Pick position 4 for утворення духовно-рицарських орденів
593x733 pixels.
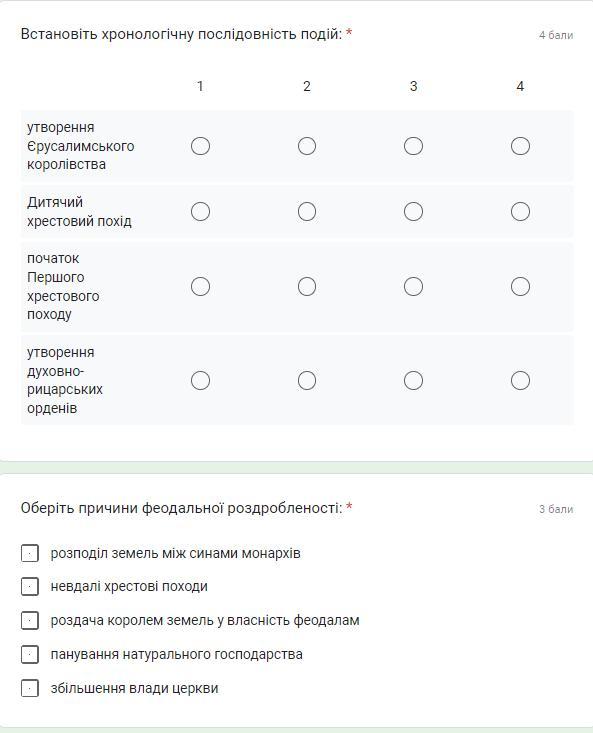point(520,380)
